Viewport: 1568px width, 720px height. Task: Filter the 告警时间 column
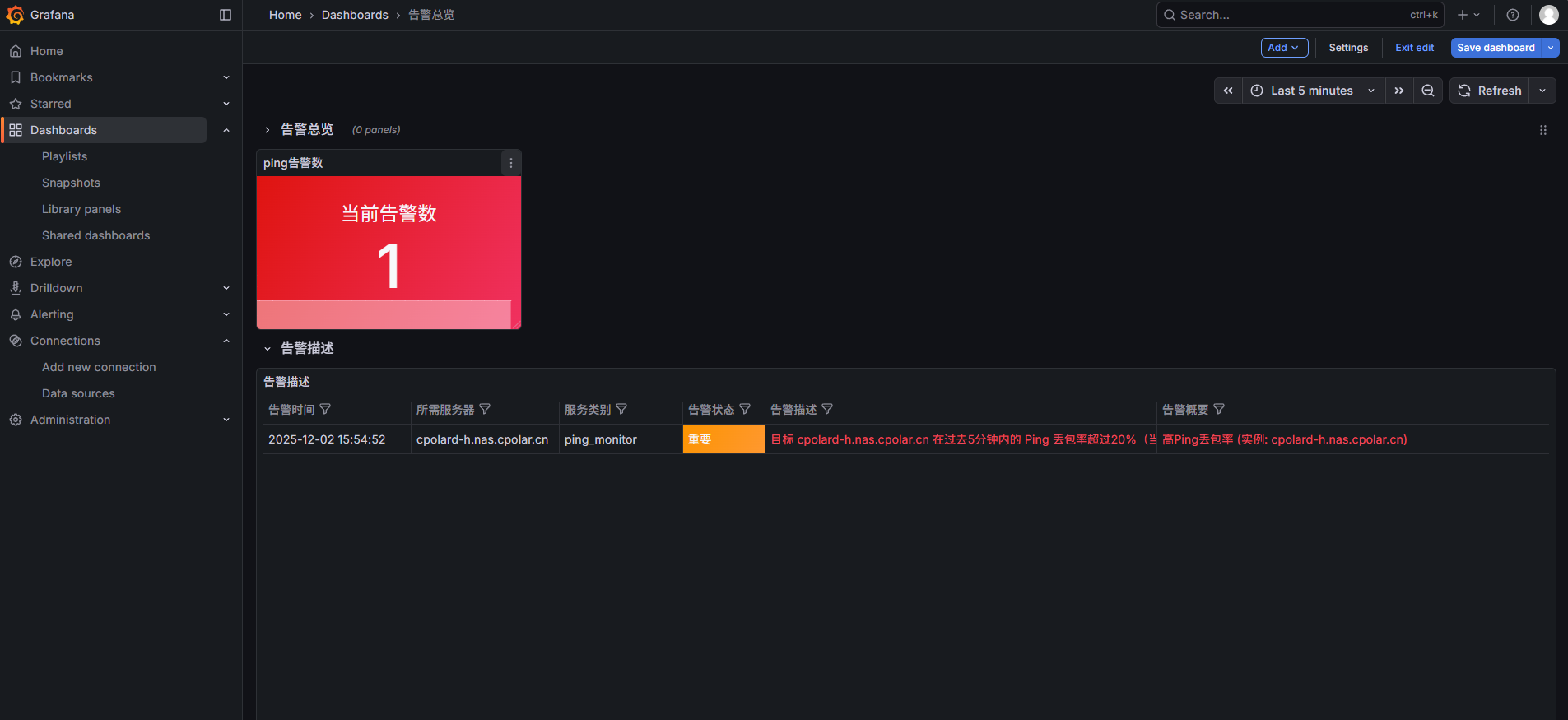pyautogui.click(x=325, y=409)
